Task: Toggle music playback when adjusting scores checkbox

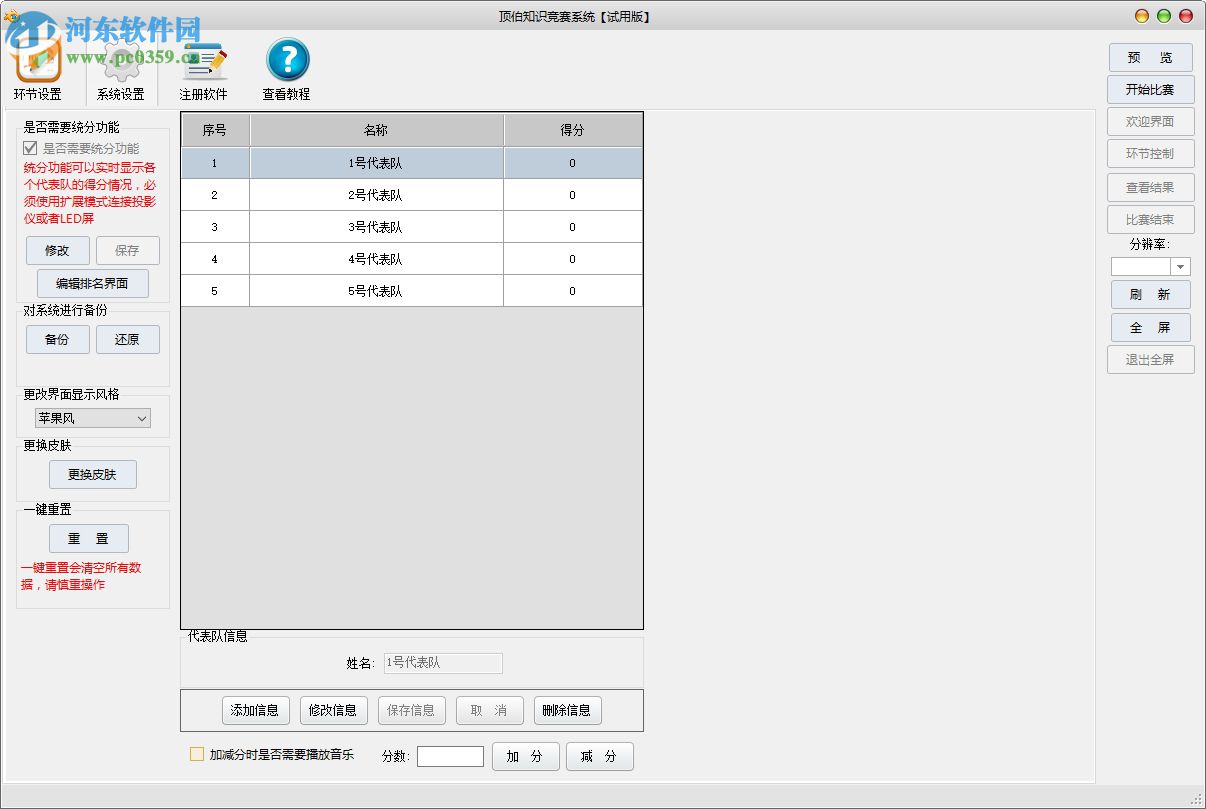Action: coord(197,755)
